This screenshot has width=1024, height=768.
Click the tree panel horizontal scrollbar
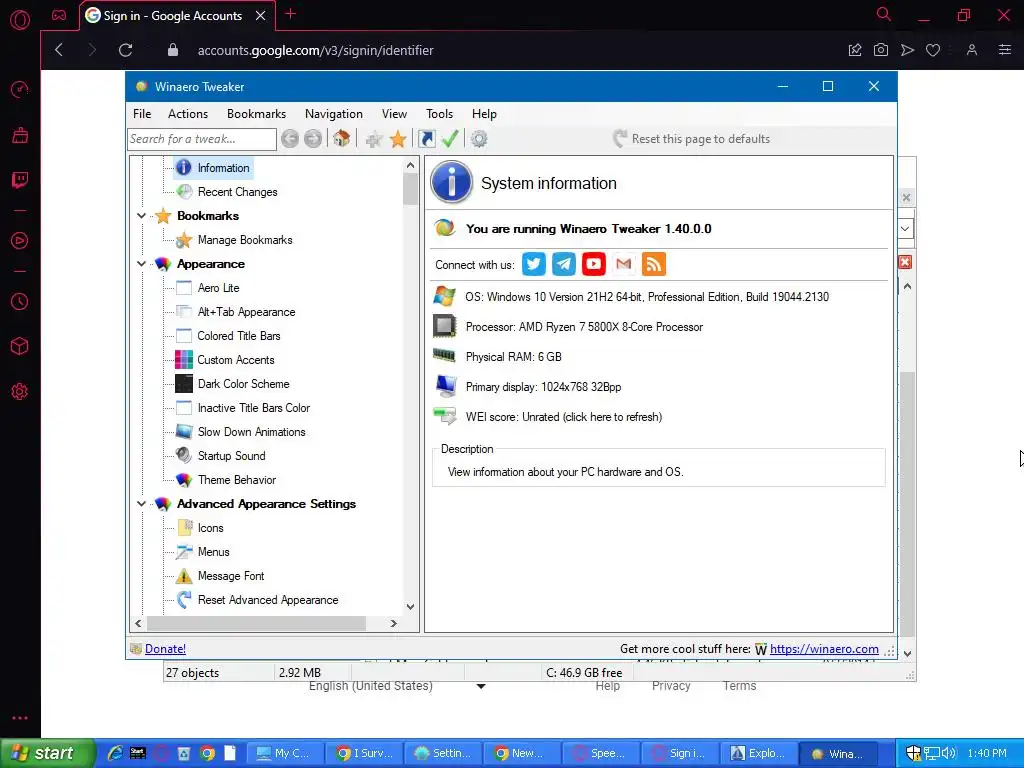pos(256,623)
